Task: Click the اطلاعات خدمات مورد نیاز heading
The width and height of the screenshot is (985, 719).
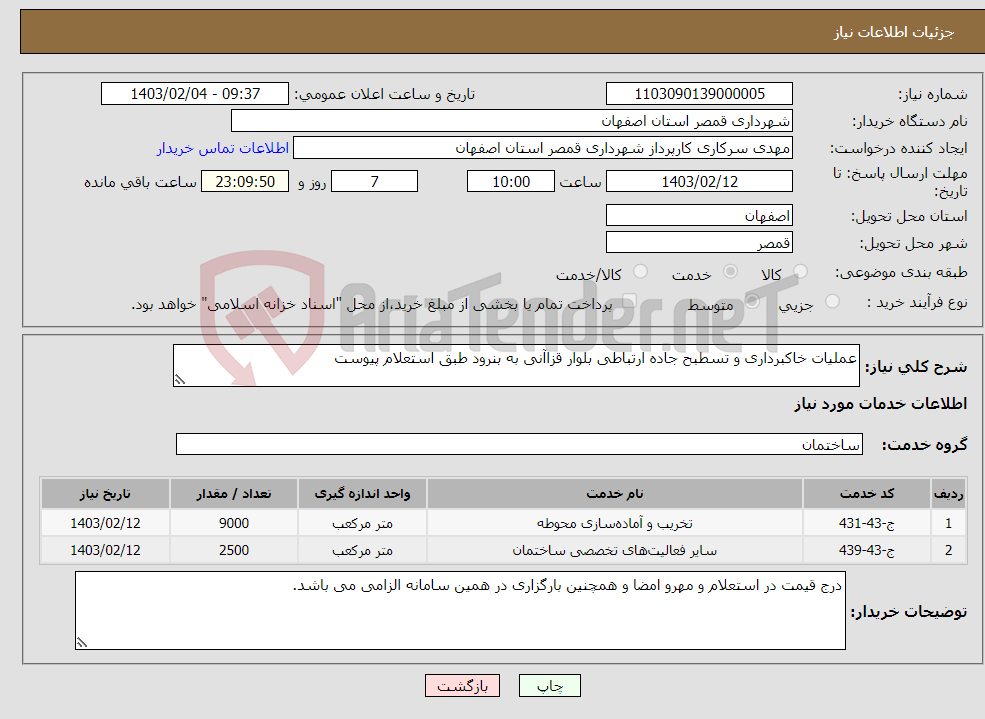Action: (x=881, y=404)
